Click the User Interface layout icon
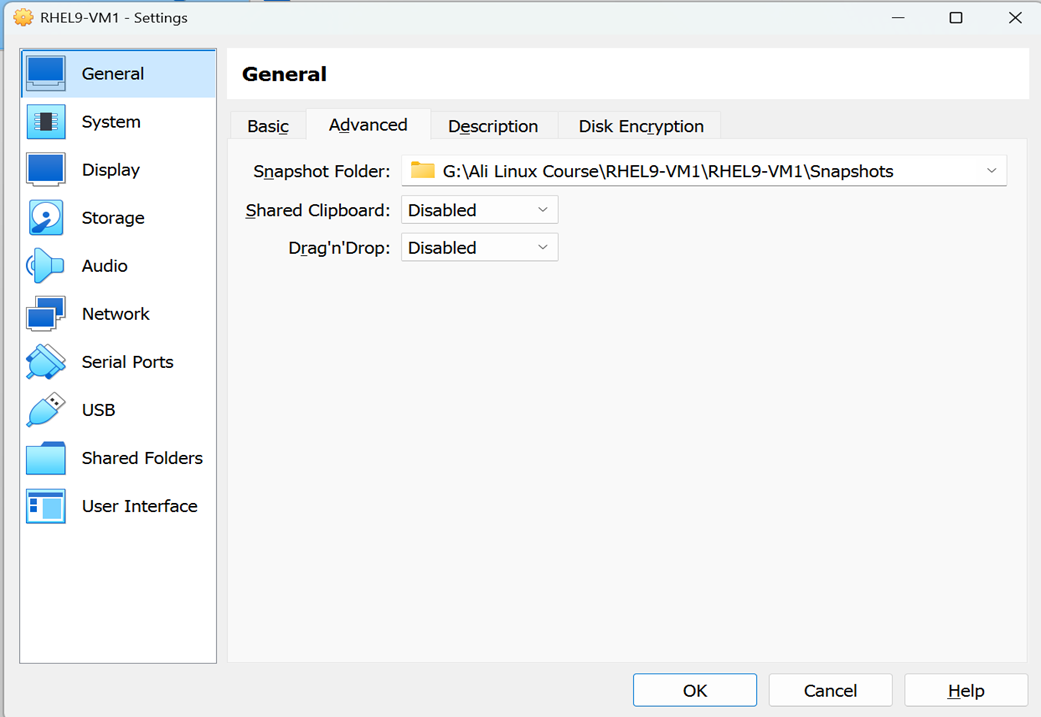This screenshot has width=1041, height=717. (x=46, y=506)
